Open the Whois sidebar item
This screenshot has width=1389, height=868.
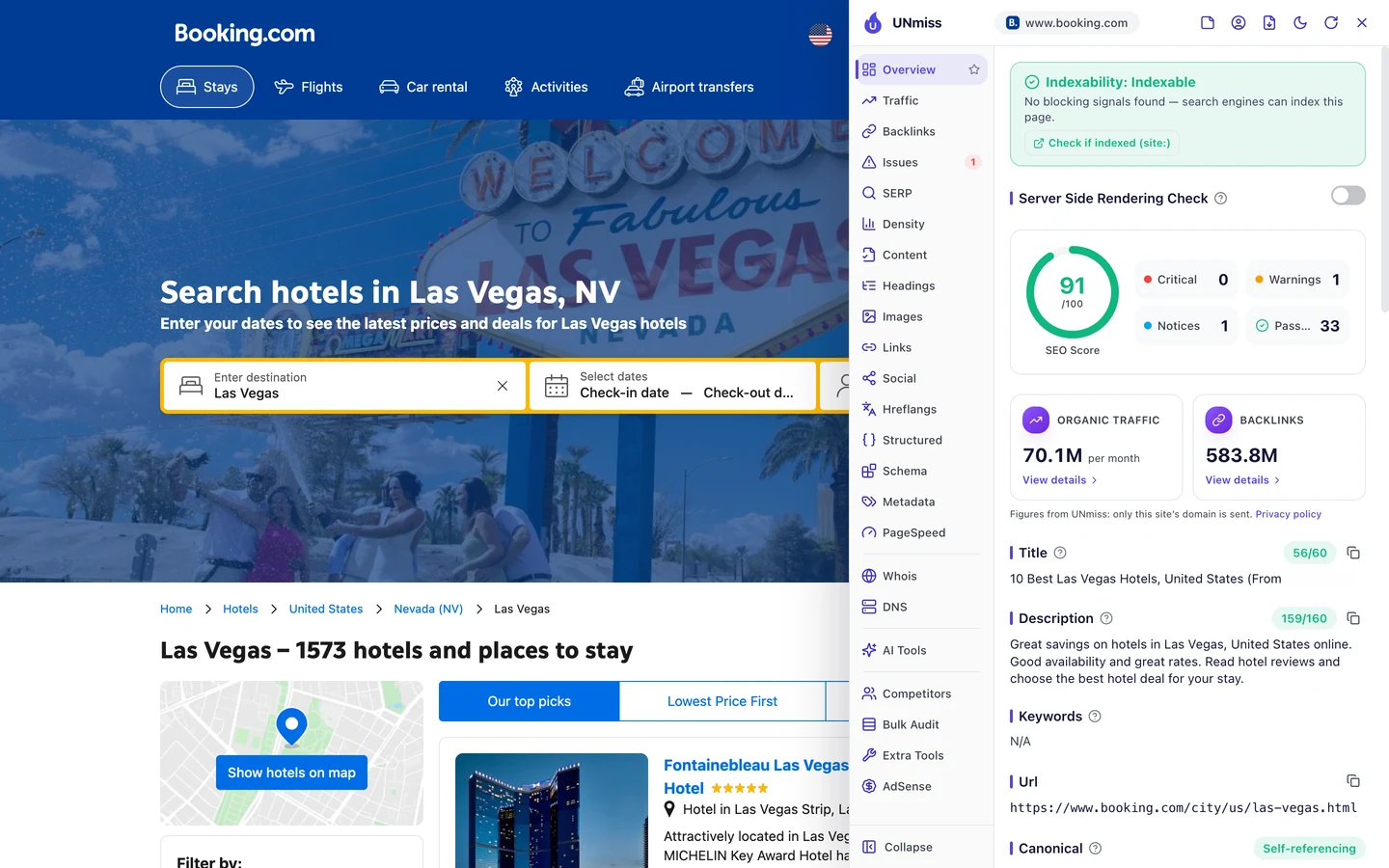point(921,576)
